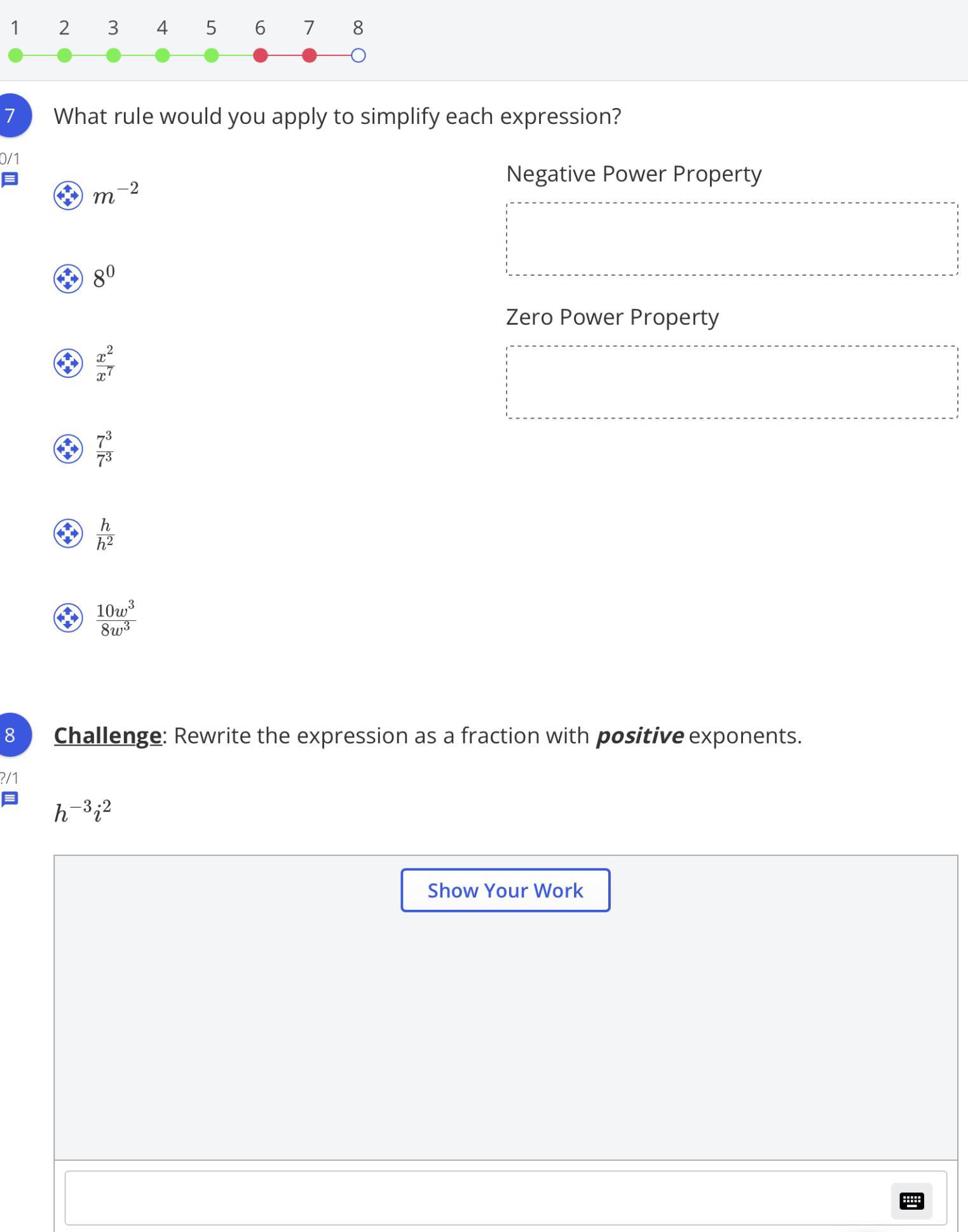The image size is (968, 1232).
Task: Select the drag handle for x²/x⁷ fraction
Action: (68, 363)
